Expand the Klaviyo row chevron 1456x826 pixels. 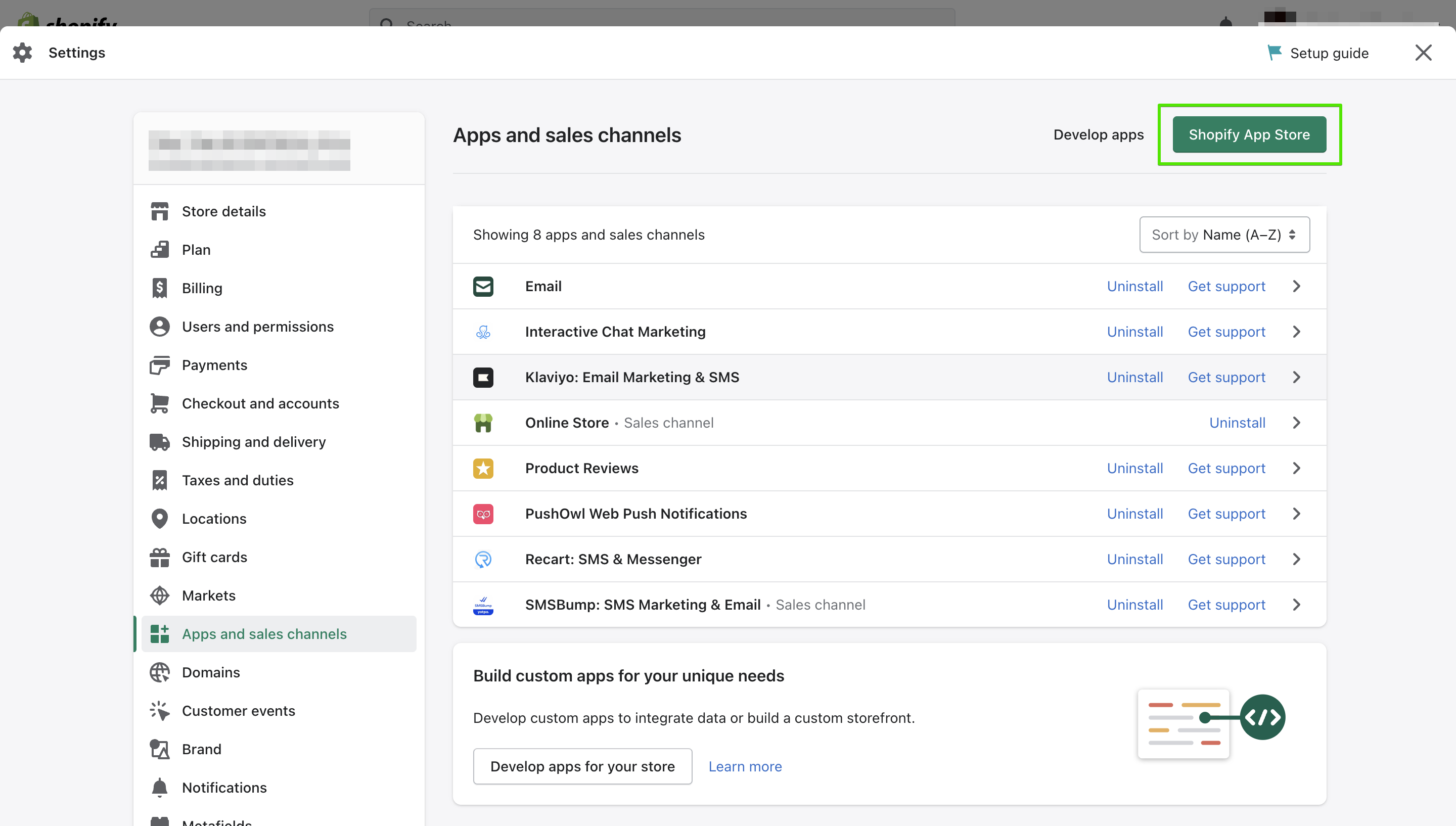coord(1297,377)
